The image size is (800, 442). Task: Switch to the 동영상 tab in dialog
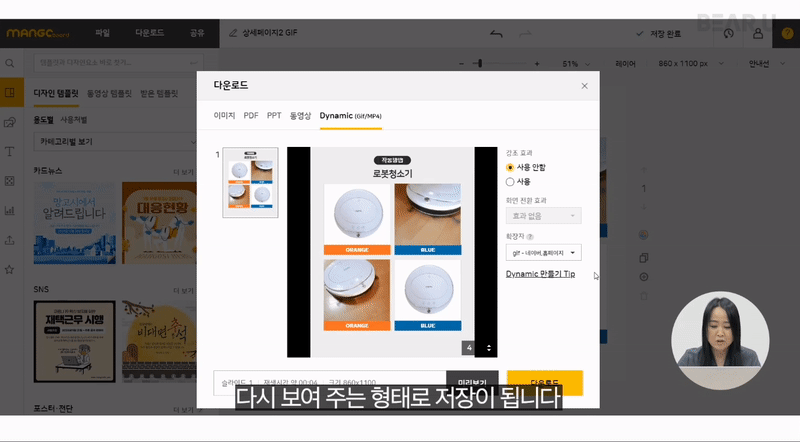(301, 116)
